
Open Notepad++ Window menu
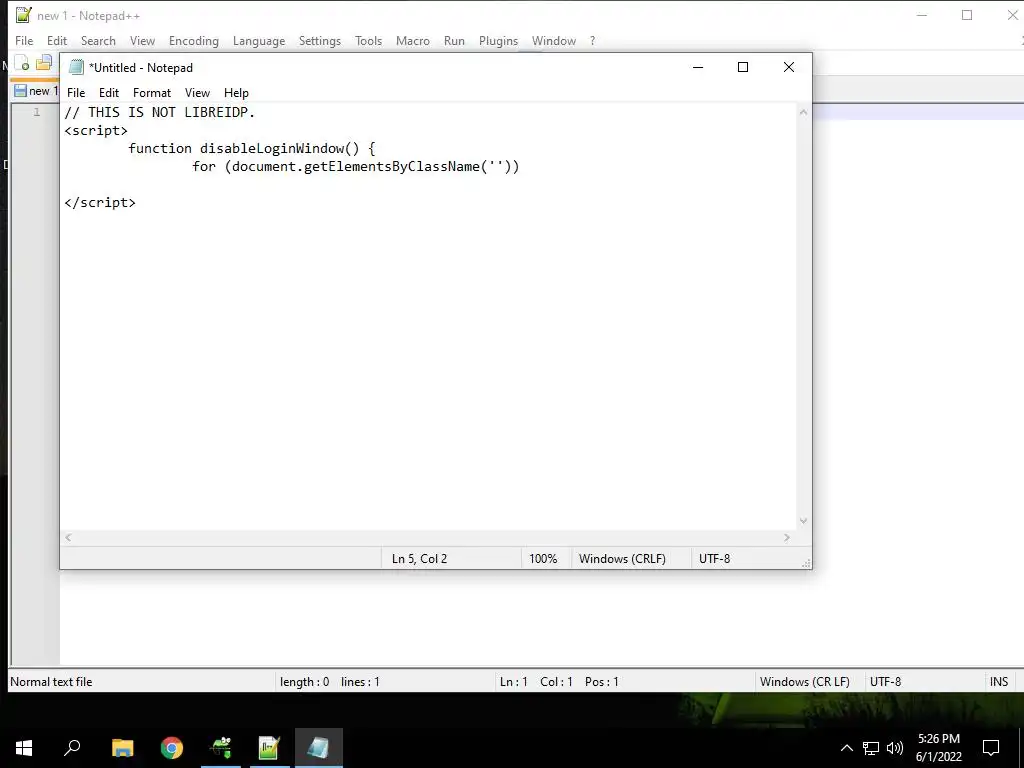554,40
